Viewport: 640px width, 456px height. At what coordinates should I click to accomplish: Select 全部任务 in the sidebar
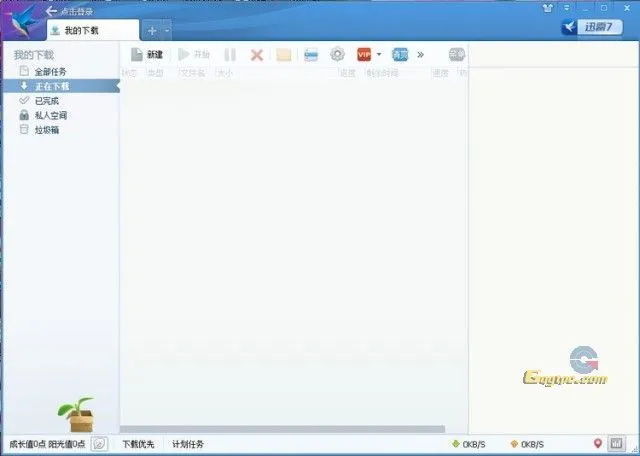coord(52,72)
